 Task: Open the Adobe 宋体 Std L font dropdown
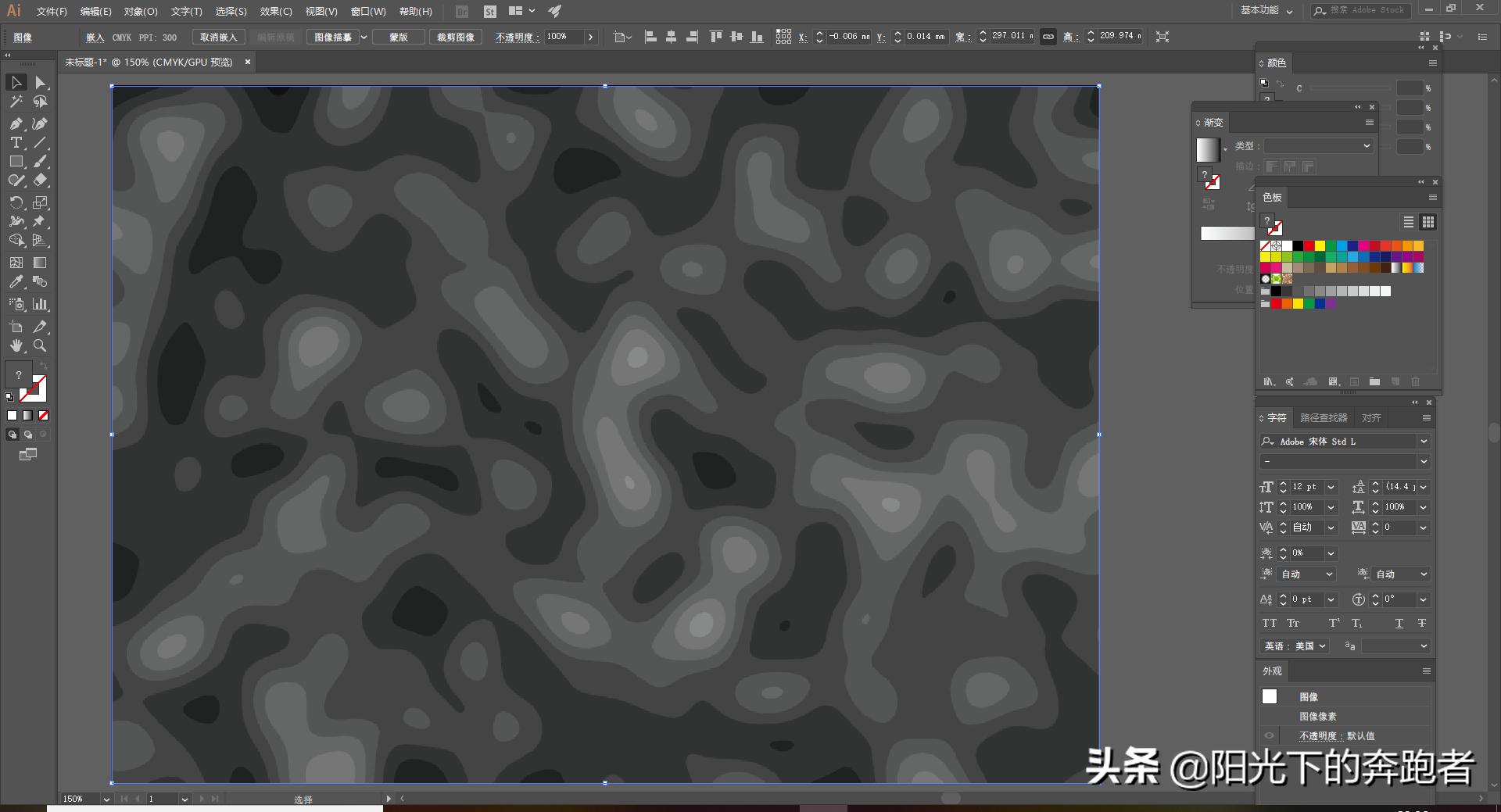[x=1424, y=442]
